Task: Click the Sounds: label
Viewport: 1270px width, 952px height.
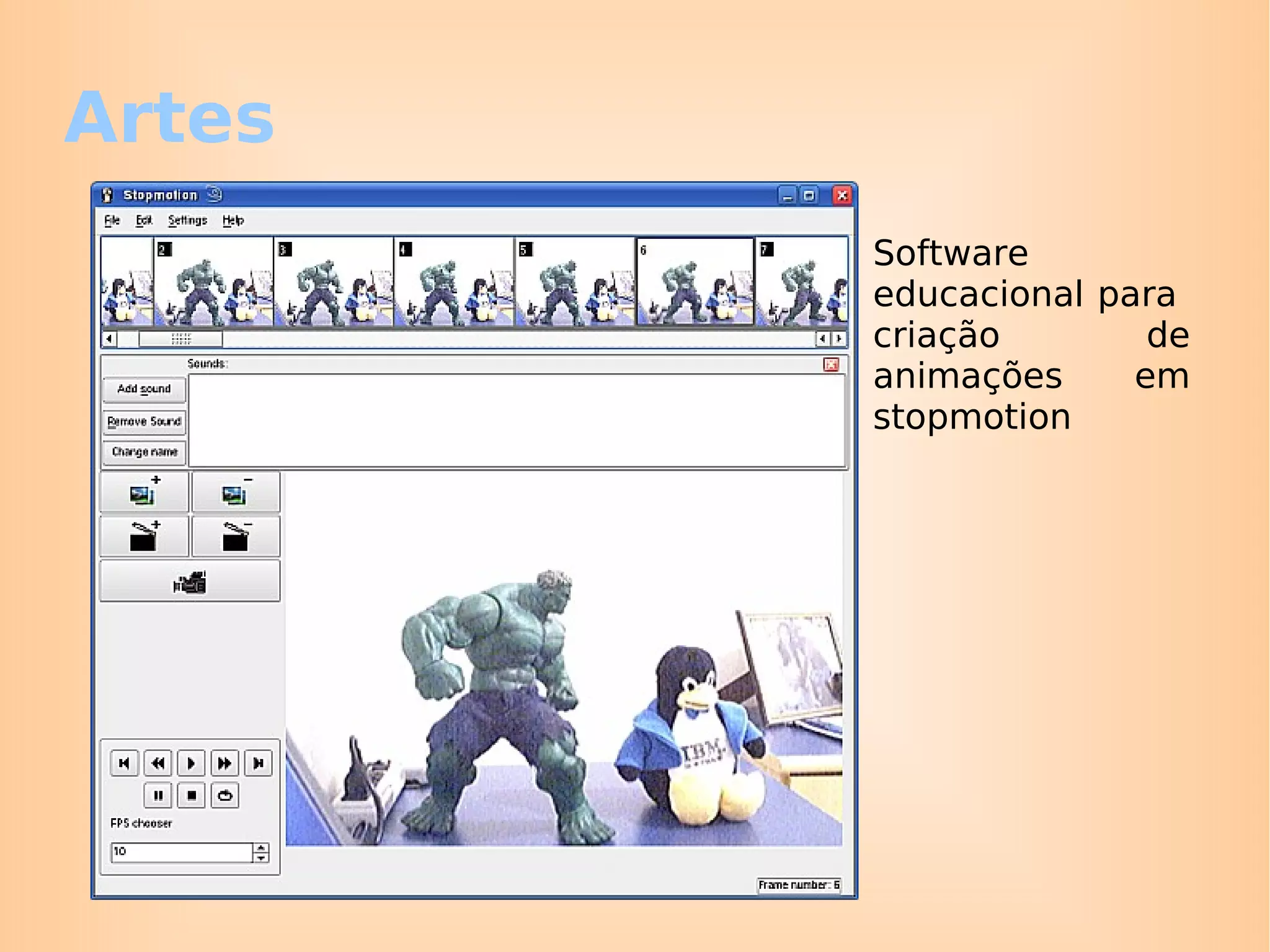Action: [x=207, y=363]
